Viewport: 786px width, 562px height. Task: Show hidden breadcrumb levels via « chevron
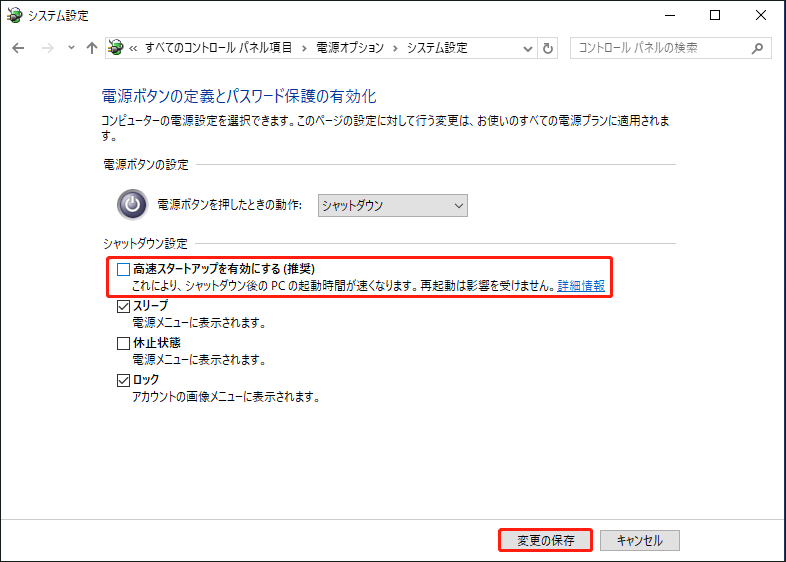(133, 48)
